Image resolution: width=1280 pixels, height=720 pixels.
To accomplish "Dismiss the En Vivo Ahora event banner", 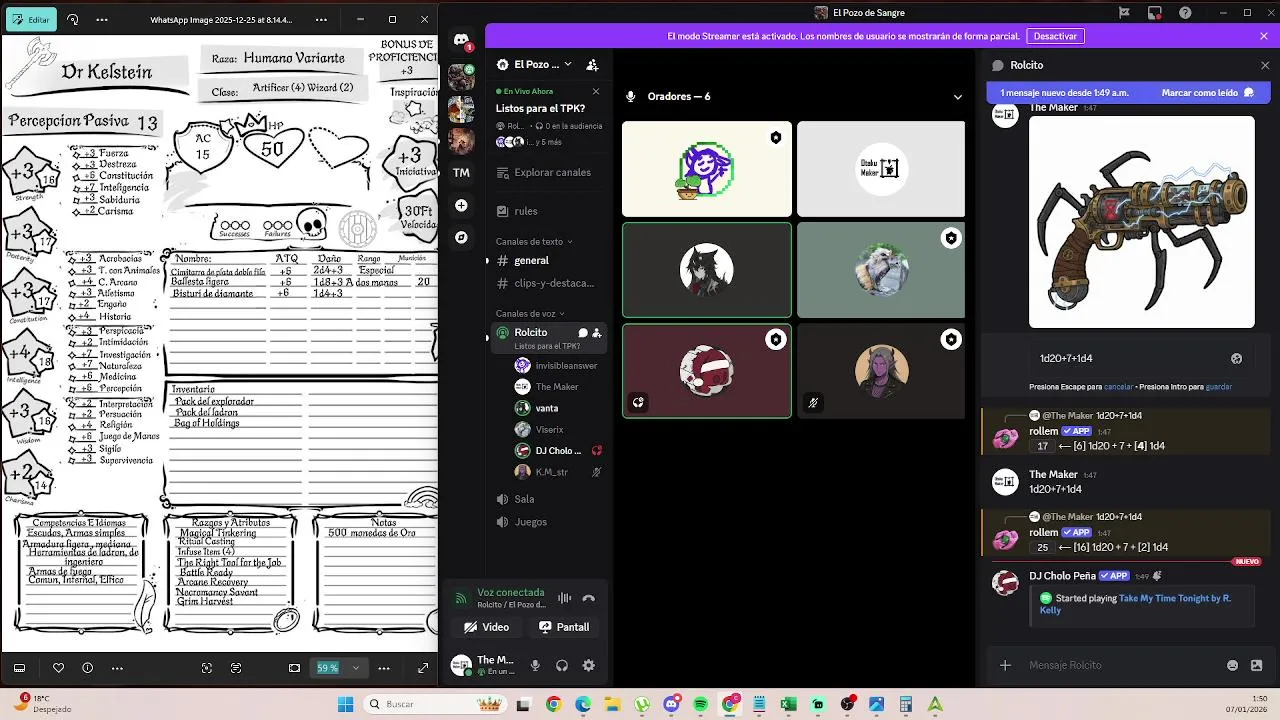I will [x=596, y=91].
